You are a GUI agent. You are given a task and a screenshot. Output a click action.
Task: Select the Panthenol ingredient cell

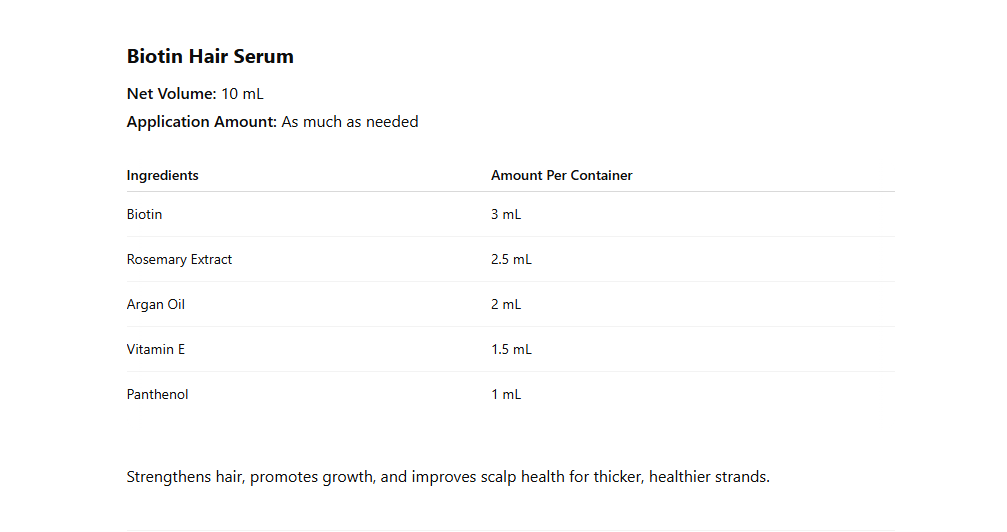coord(158,395)
